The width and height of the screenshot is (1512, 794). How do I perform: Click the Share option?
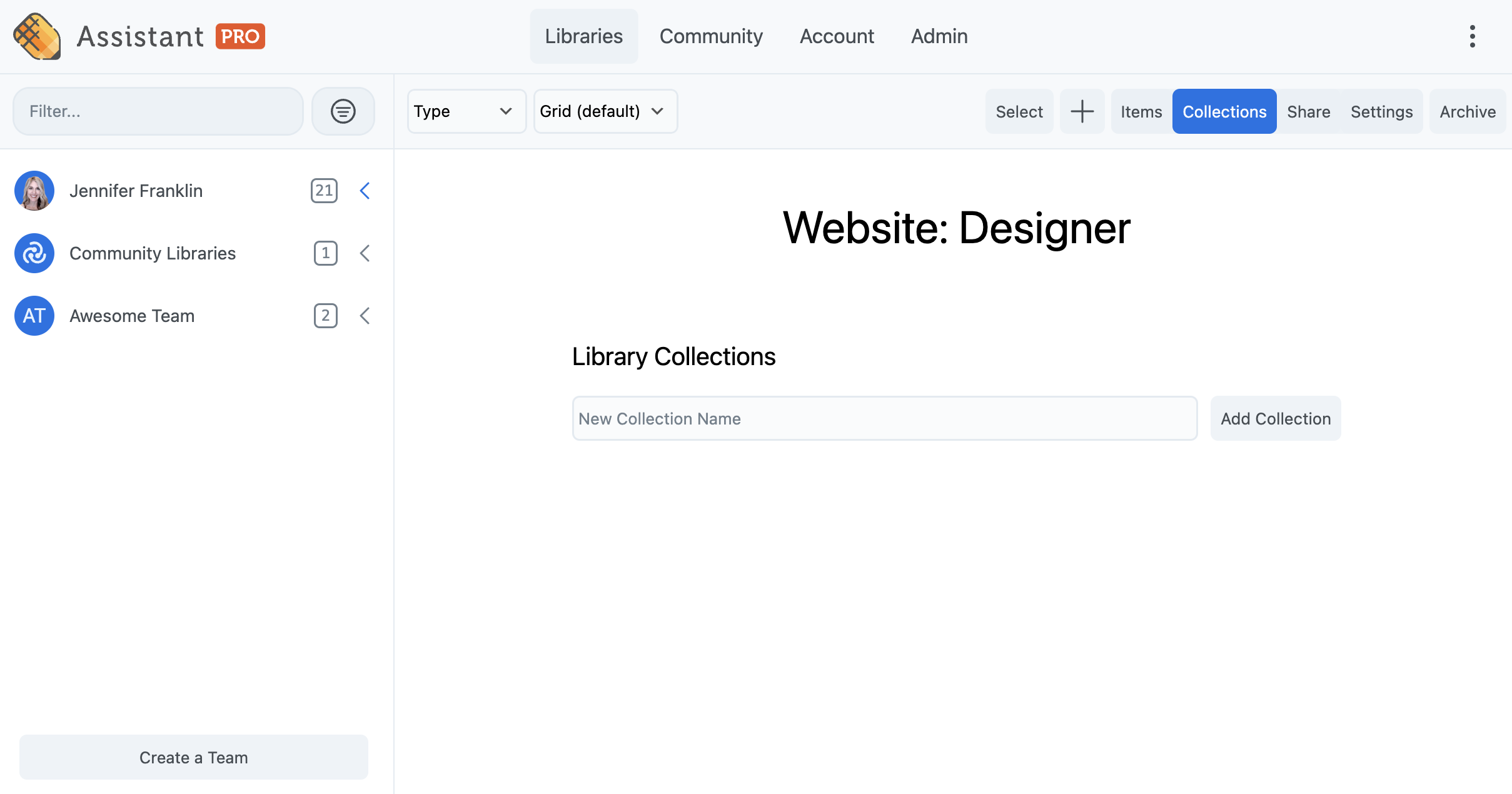[1309, 111]
